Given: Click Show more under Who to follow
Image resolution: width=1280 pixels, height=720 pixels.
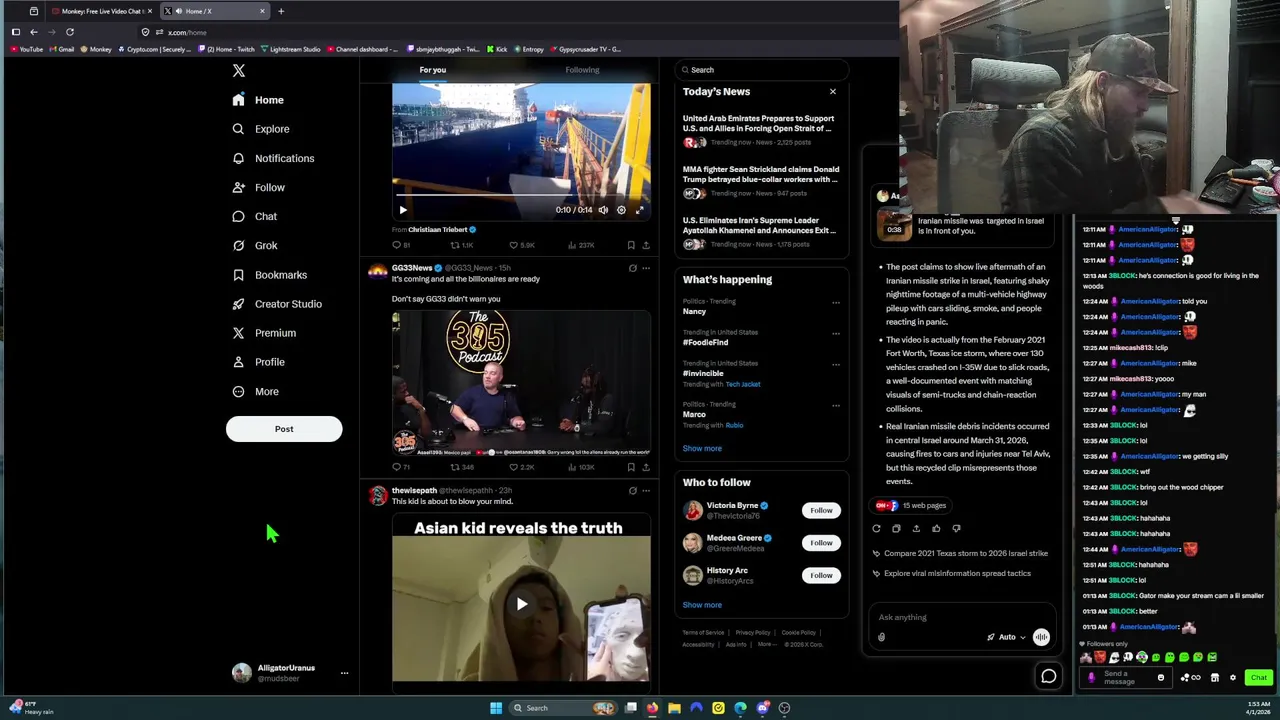Looking at the screenshot, I should pyautogui.click(x=702, y=605).
